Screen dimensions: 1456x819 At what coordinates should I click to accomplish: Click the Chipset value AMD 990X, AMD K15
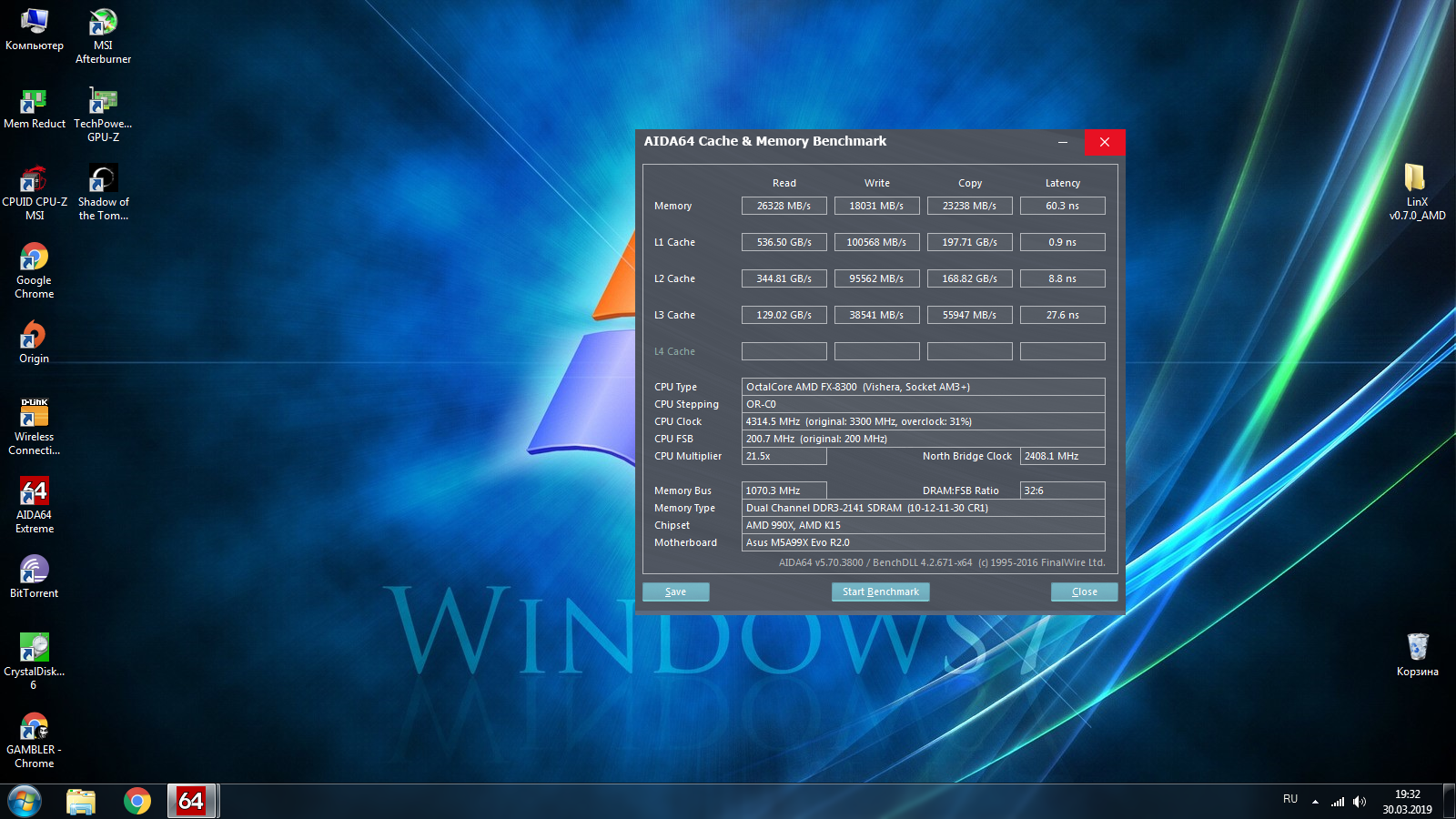coord(924,525)
